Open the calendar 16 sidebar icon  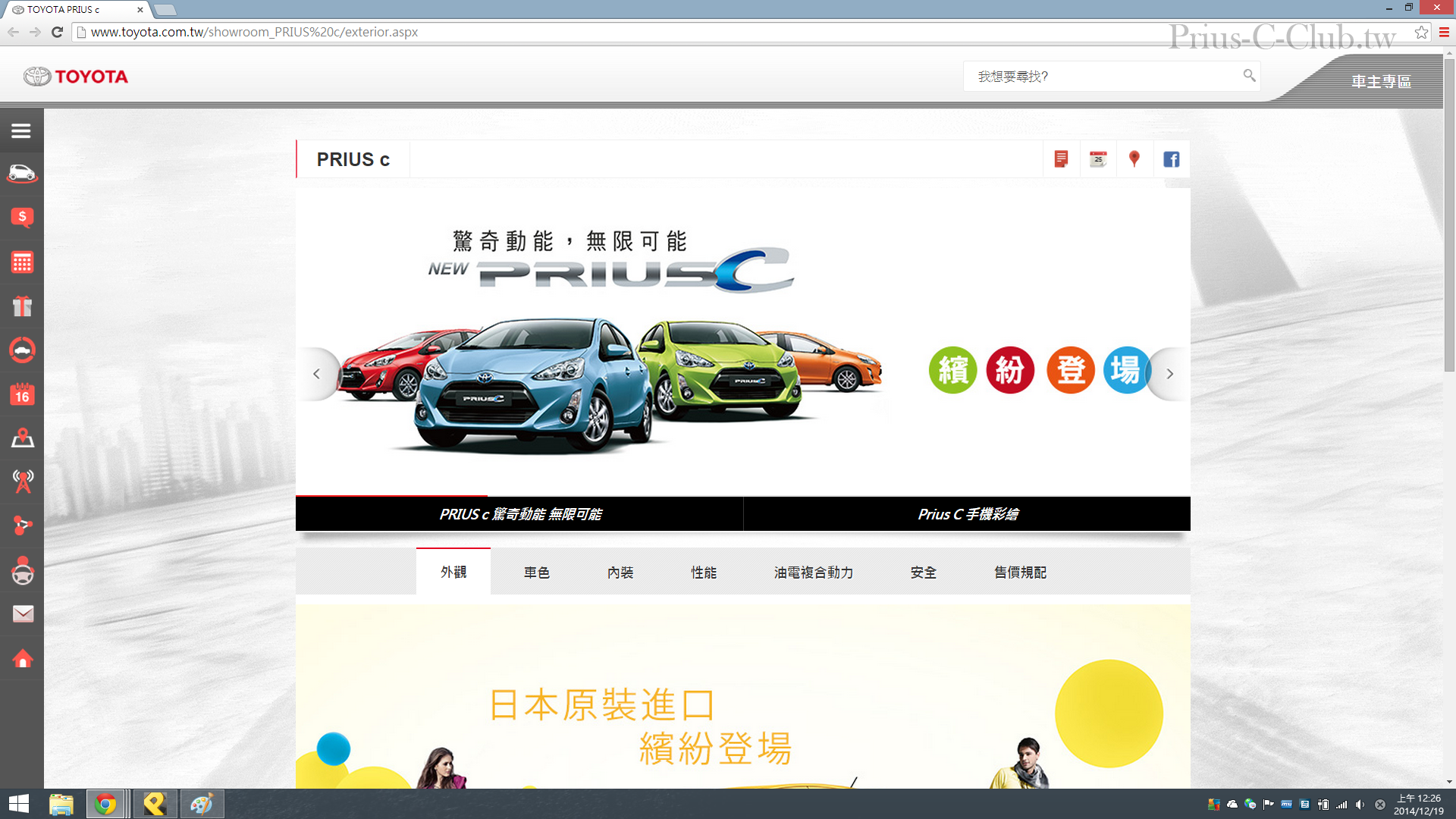[22, 394]
